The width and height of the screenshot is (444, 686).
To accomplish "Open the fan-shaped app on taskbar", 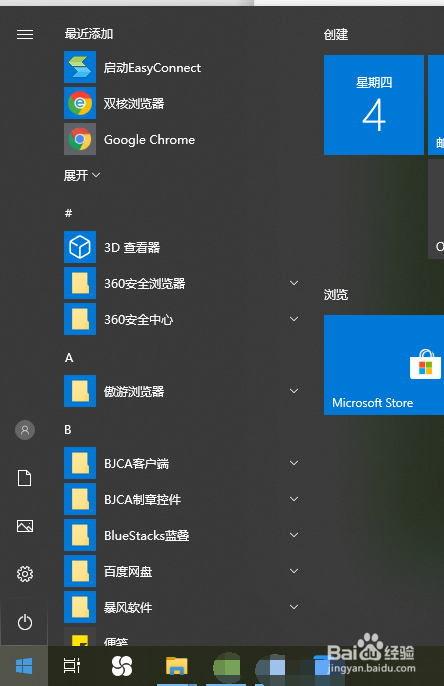I will pyautogui.click(x=122, y=666).
